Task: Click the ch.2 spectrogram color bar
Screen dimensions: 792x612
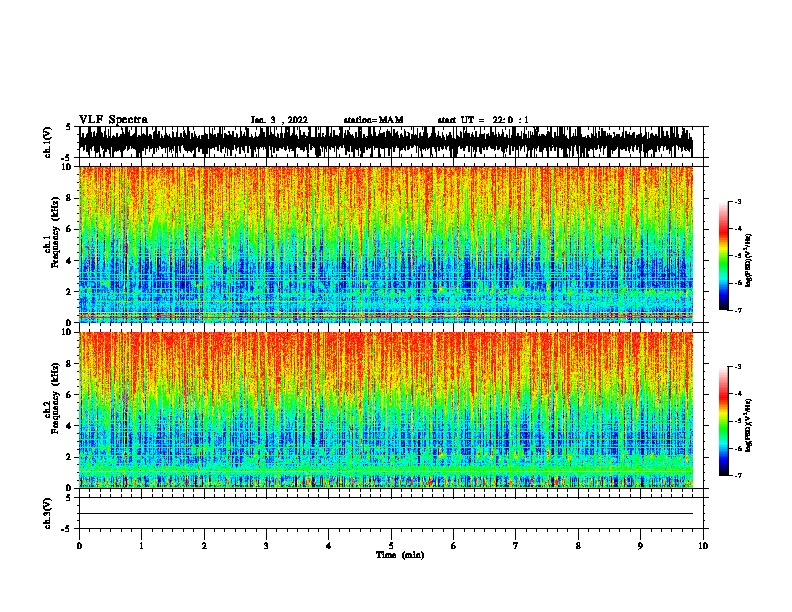Action: tap(724, 421)
